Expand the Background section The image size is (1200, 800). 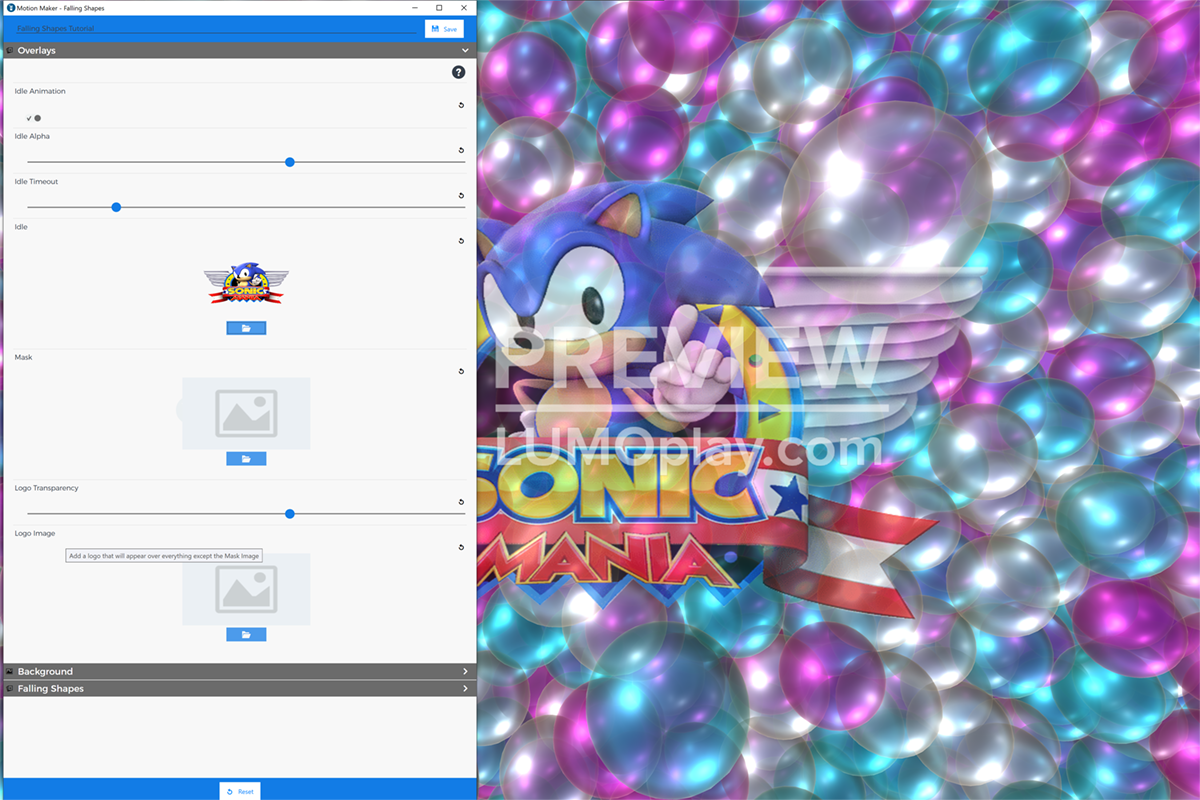[239, 672]
